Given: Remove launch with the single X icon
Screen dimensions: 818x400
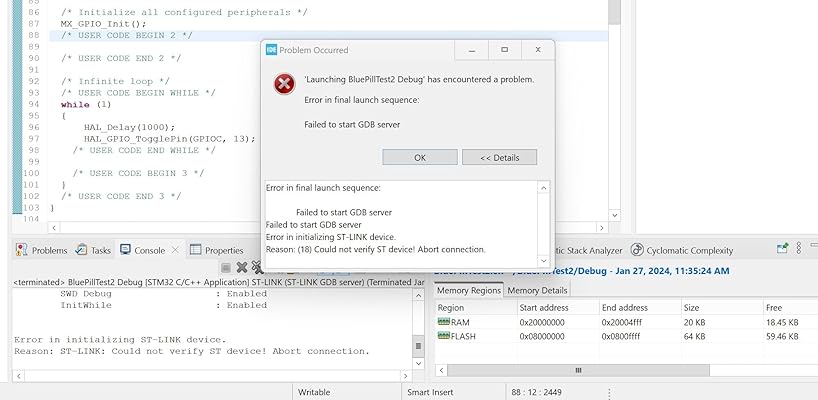Looking at the screenshot, I should pos(242,268).
